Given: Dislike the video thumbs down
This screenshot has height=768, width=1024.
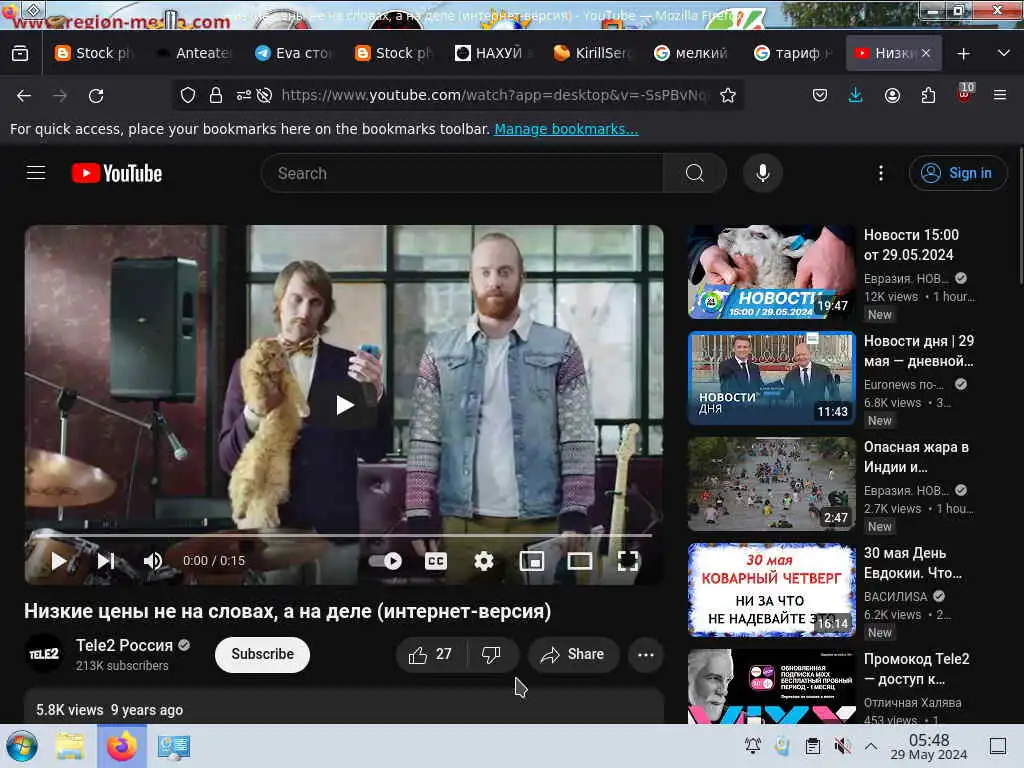Looking at the screenshot, I should 491,654.
